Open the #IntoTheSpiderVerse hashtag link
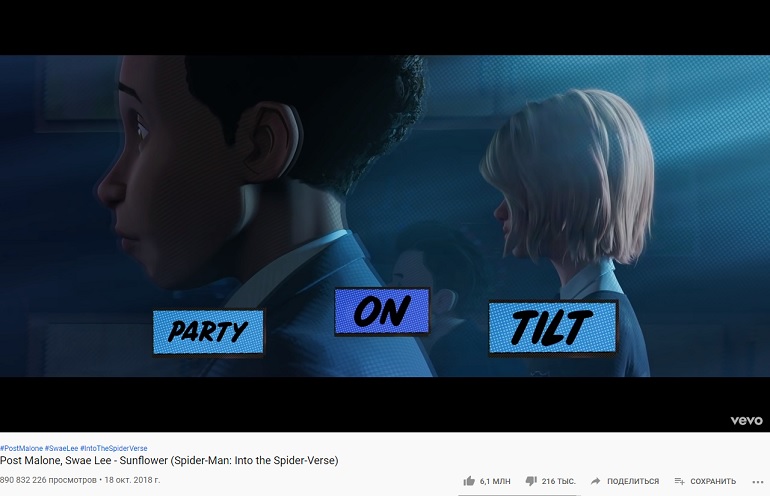 click(x=114, y=448)
